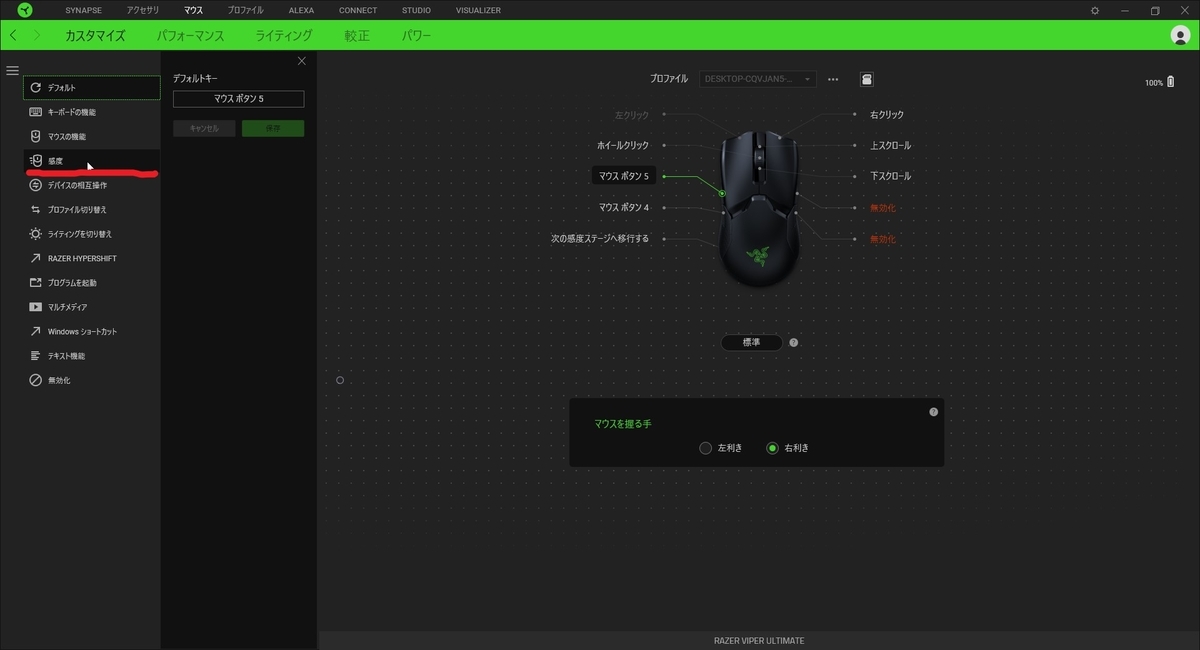Select プログラムを起動 option
Image resolution: width=1200 pixels, height=650 pixels.
pos(91,283)
